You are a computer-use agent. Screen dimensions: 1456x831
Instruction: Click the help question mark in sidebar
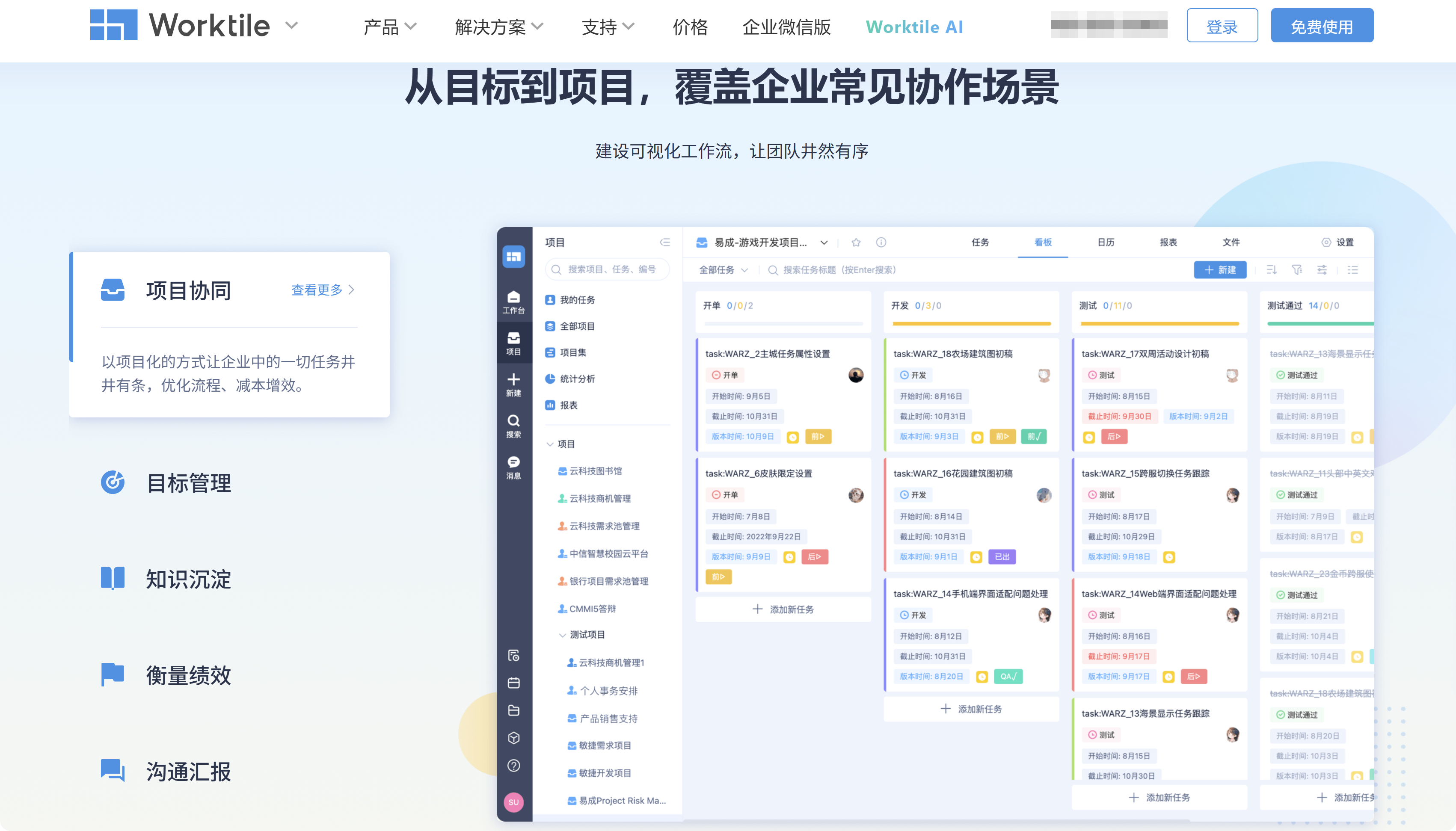click(x=514, y=766)
